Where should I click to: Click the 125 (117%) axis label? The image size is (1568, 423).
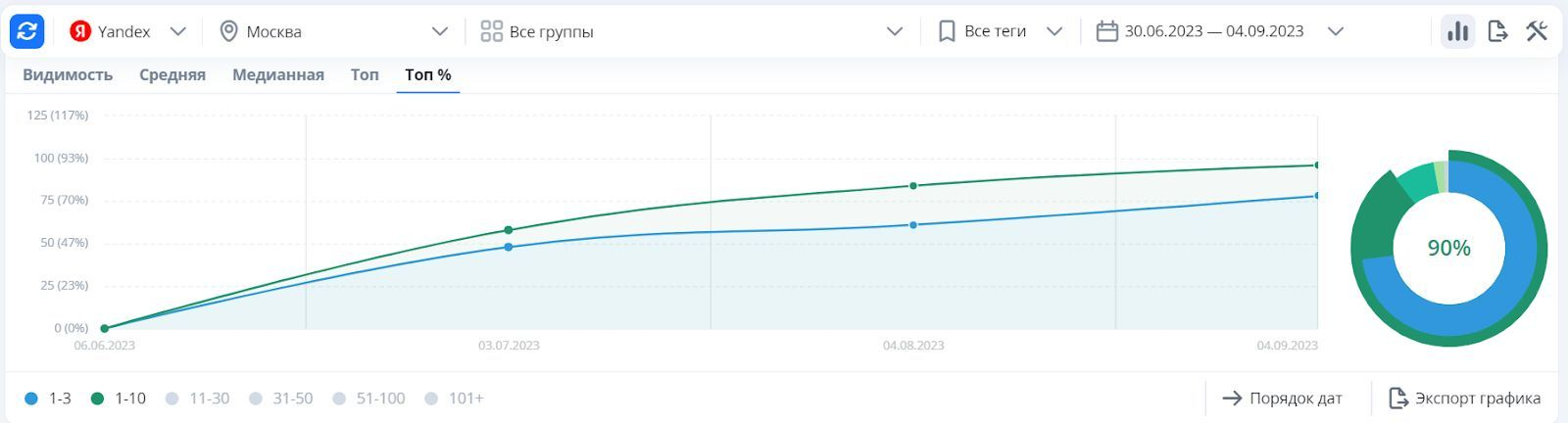click(x=58, y=116)
